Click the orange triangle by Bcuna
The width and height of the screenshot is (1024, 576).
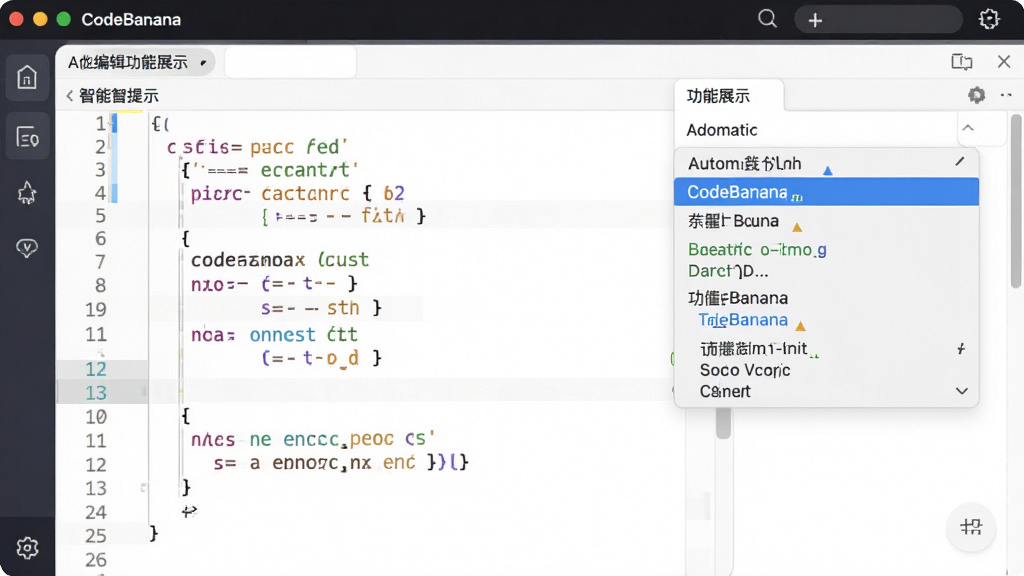pos(797,227)
